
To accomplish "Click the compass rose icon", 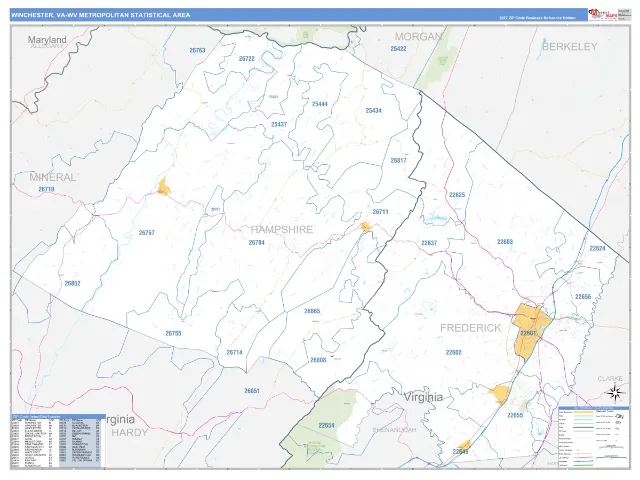I will (x=614, y=393).
